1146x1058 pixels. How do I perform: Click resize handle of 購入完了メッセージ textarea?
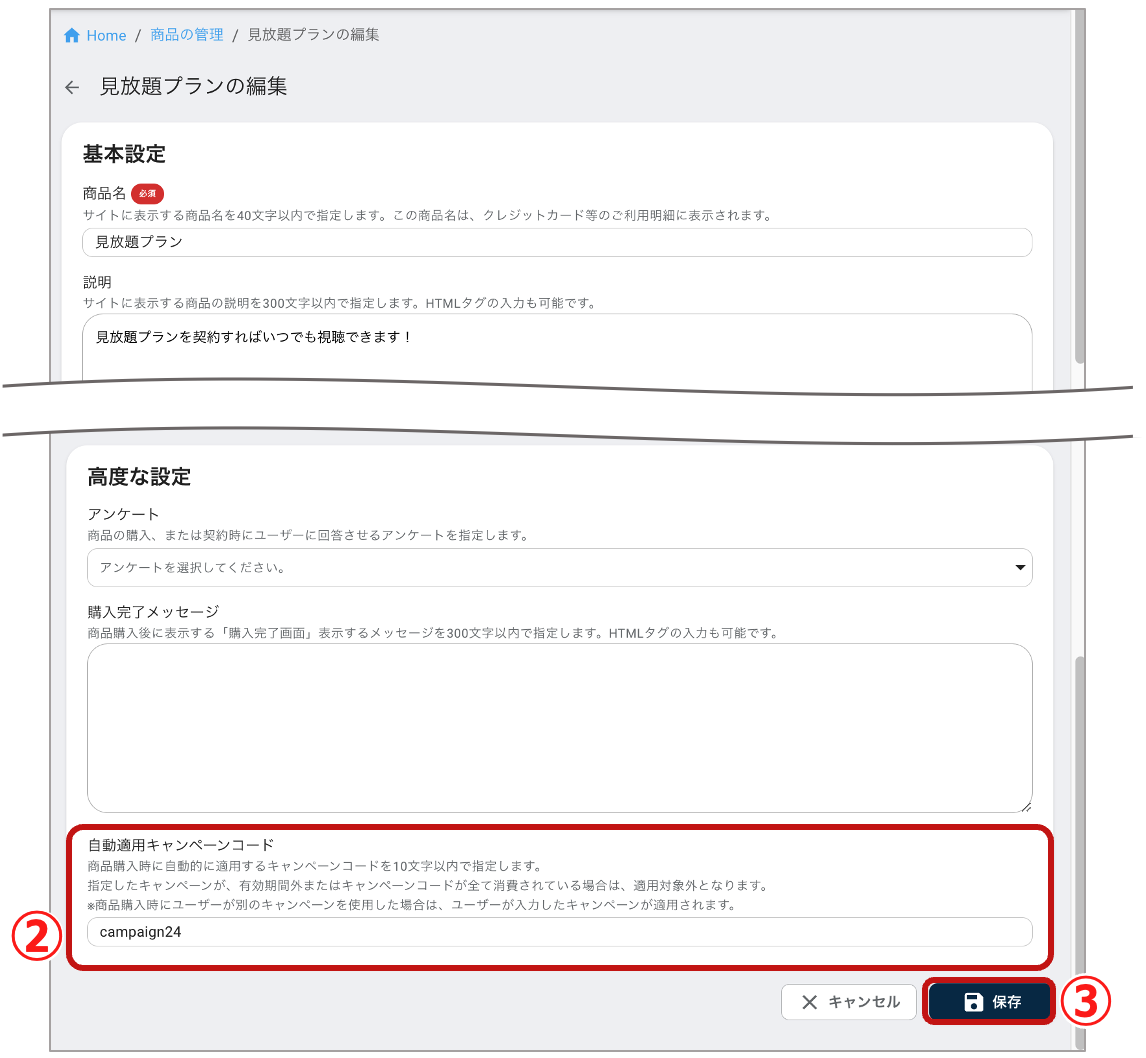[x=1025, y=806]
